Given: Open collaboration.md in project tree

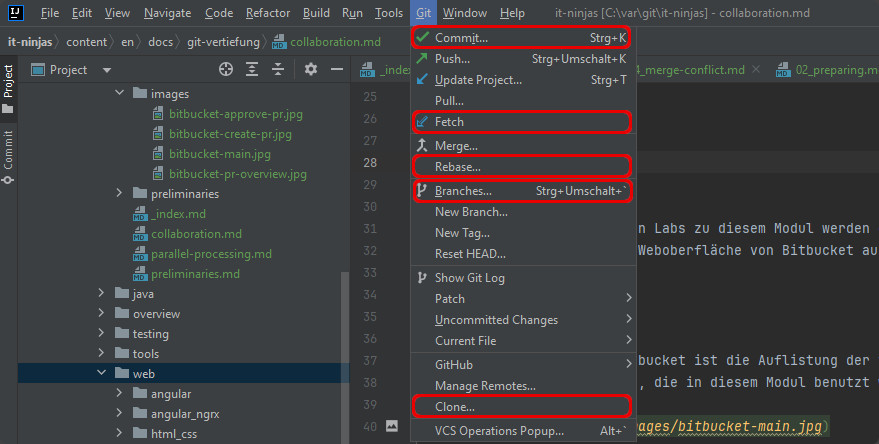Looking at the screenshot, I should 196,234.
